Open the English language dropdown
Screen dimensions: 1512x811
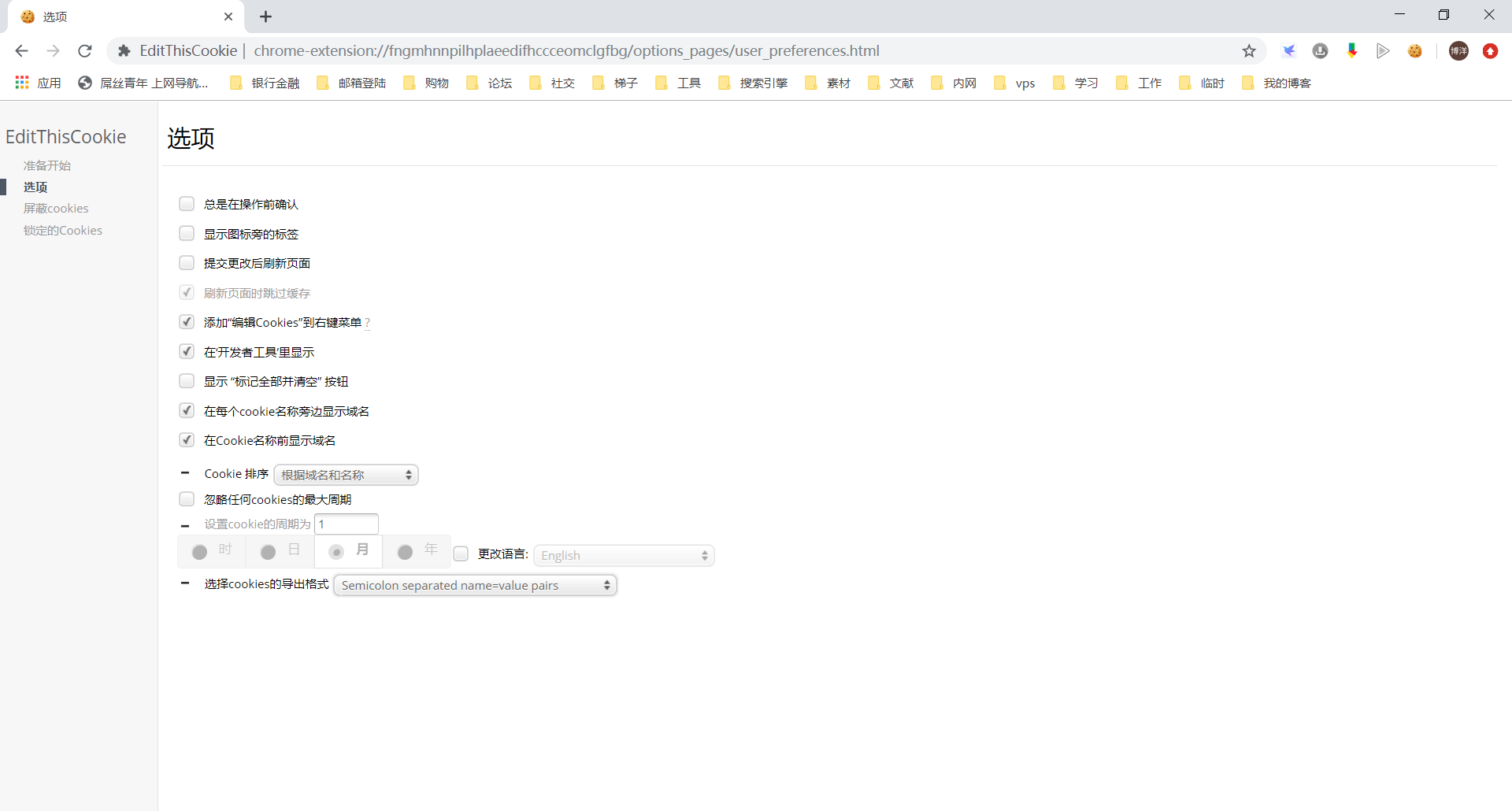click(x=624, y=555)
